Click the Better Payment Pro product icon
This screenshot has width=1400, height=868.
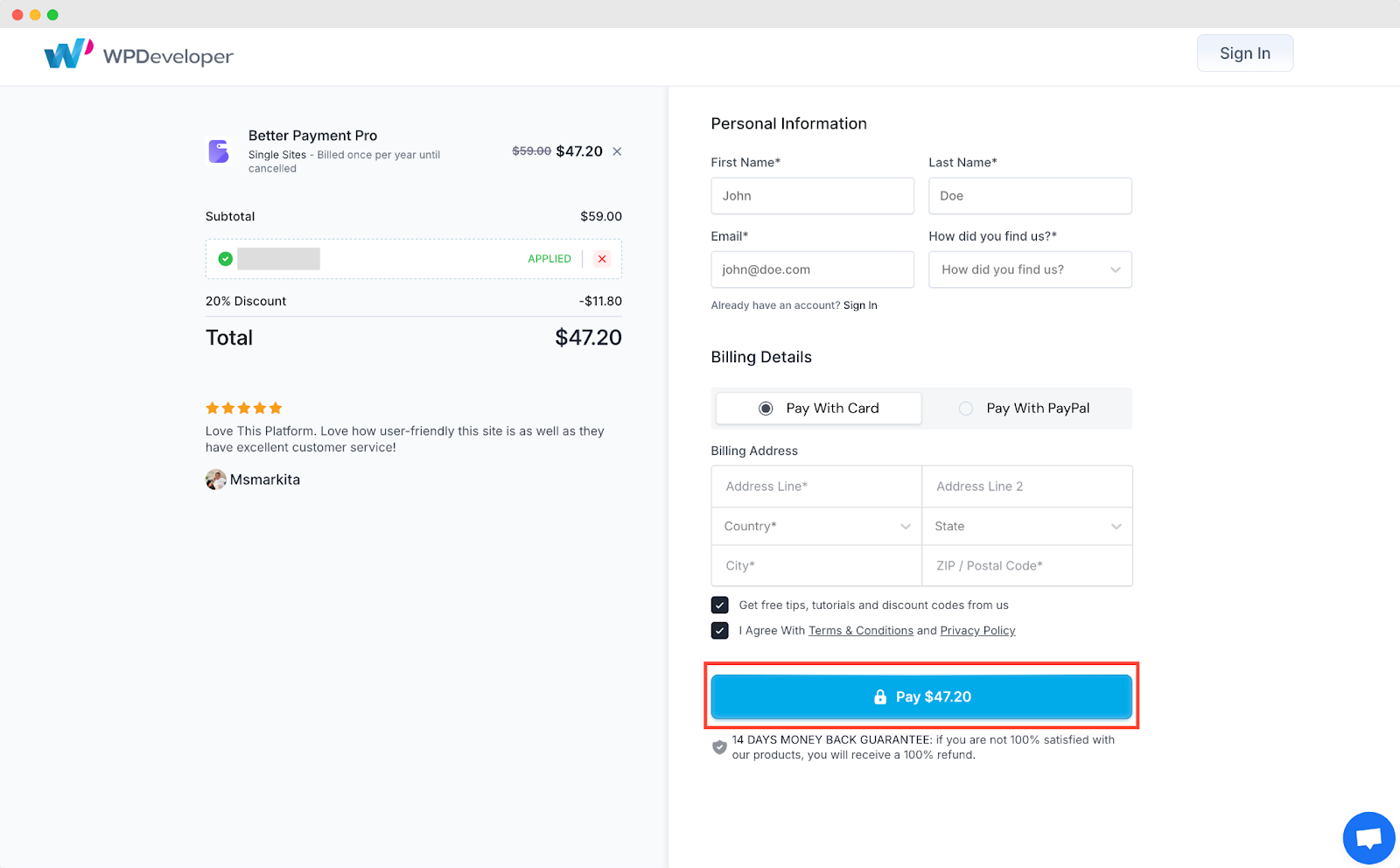(219, 151)
